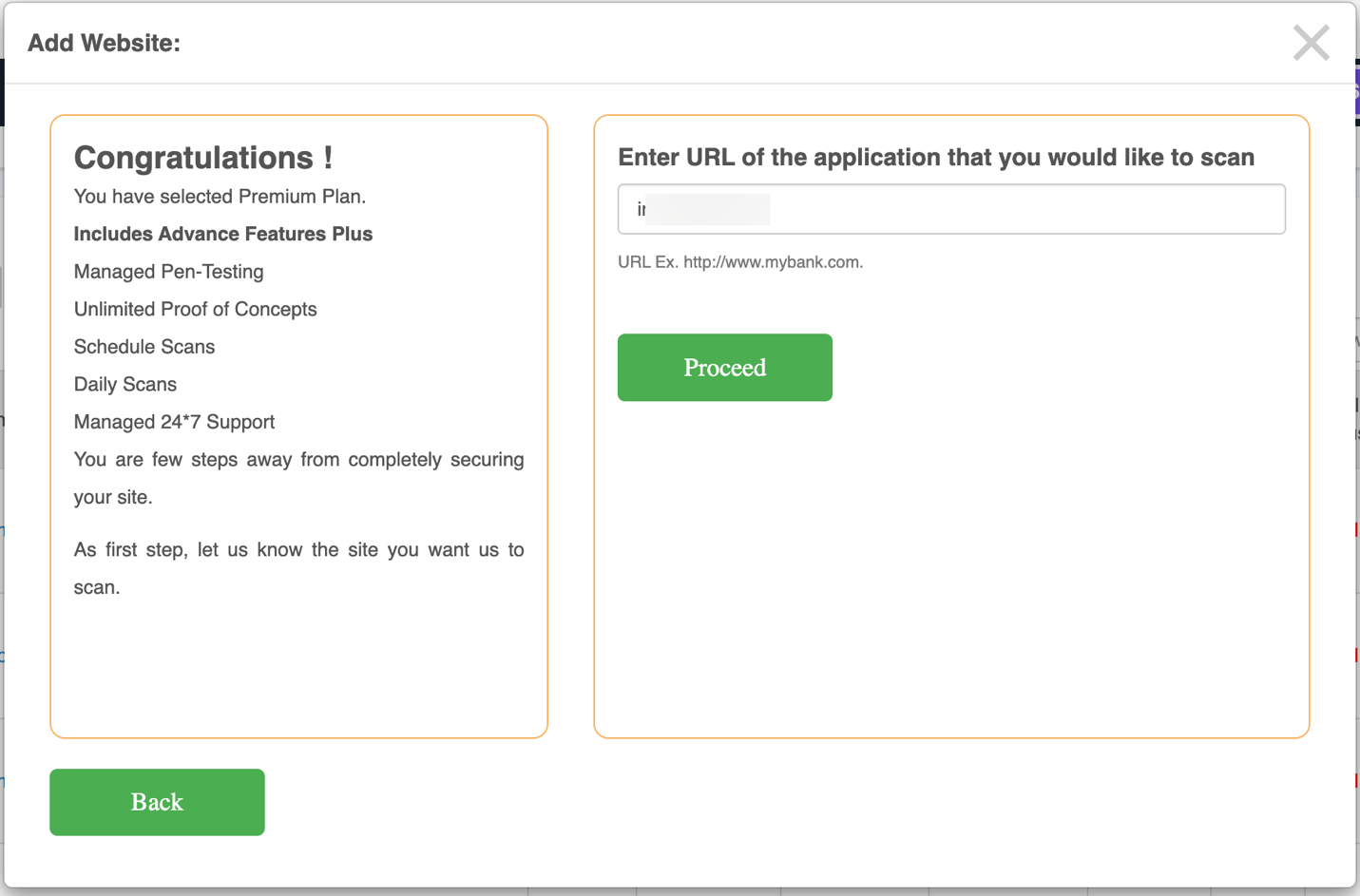The height and width of the screenshot is (896, 1360).
Task: Click the 'Congratulations !' heading
Action: tap(203, 158)
